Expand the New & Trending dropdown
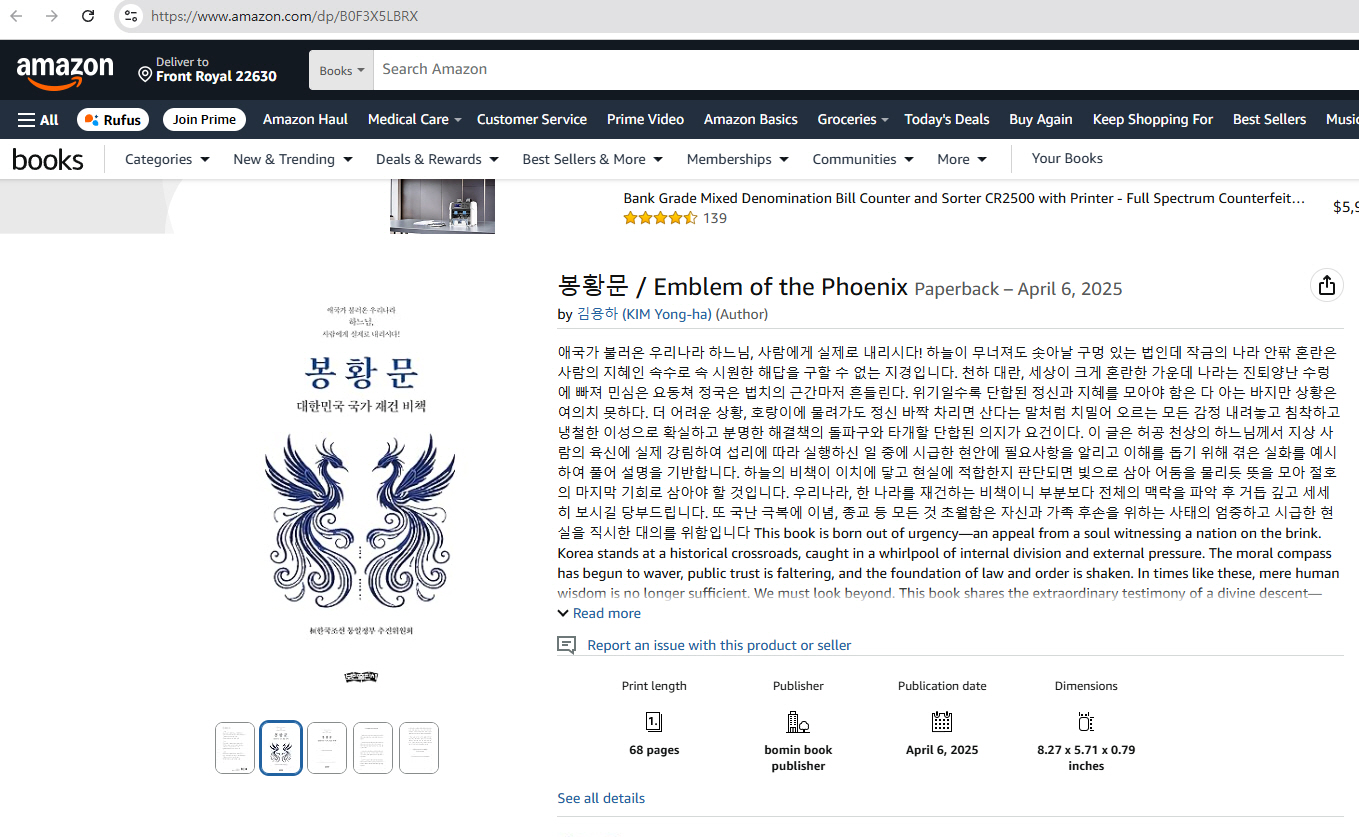 coord(292,159)
